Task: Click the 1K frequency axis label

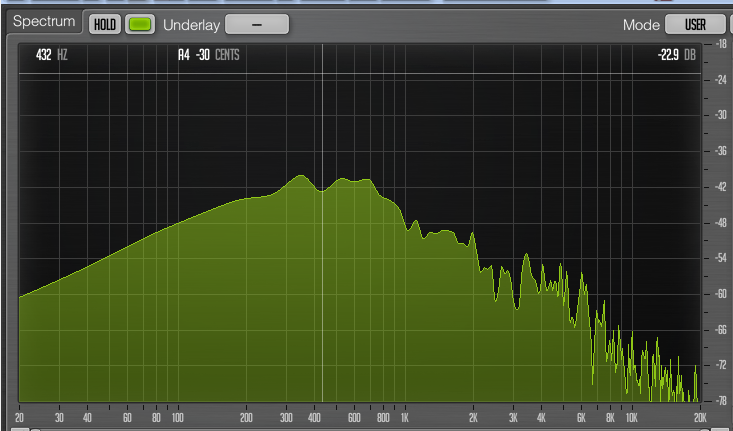Action: click(x=405, y=417)
